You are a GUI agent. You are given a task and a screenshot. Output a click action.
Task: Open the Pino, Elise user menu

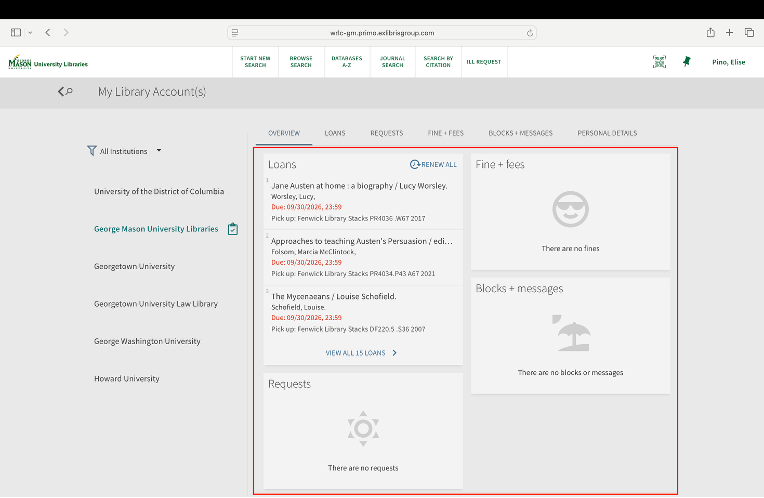(x=728, y=62)
